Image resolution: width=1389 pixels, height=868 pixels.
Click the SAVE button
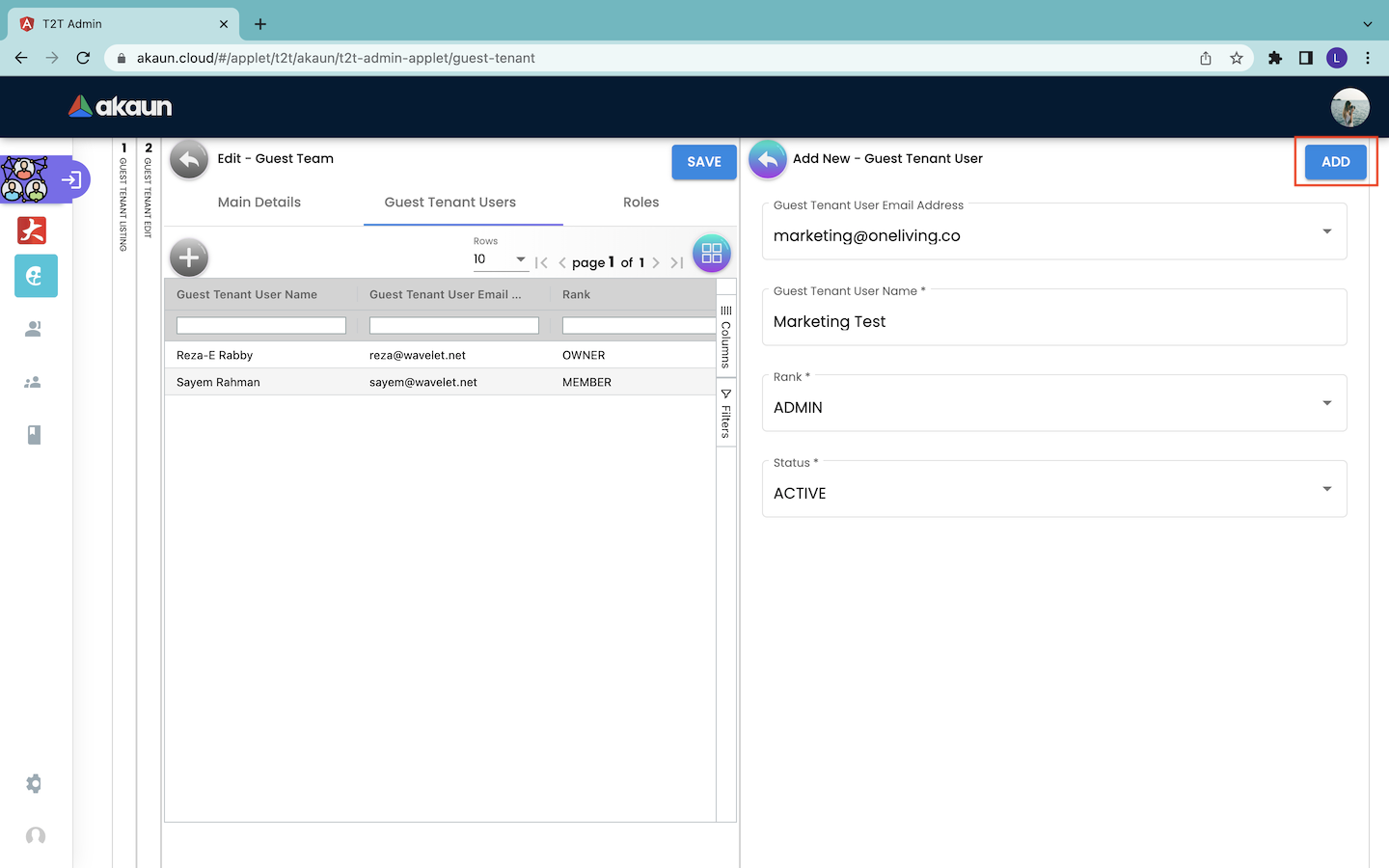click(x=703, y=162)
